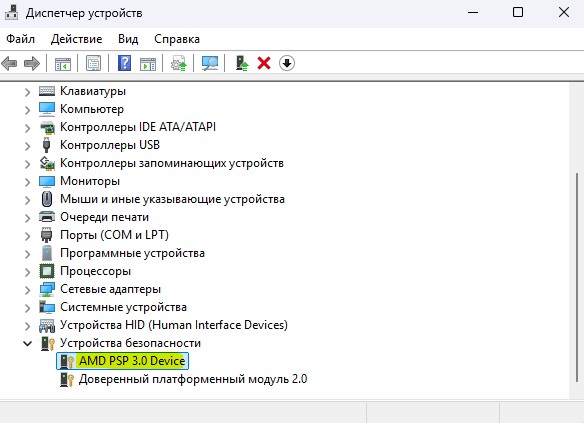
Task: Expand the Системные устройства category
Action: pyautogui.click(x=28, y=308)
